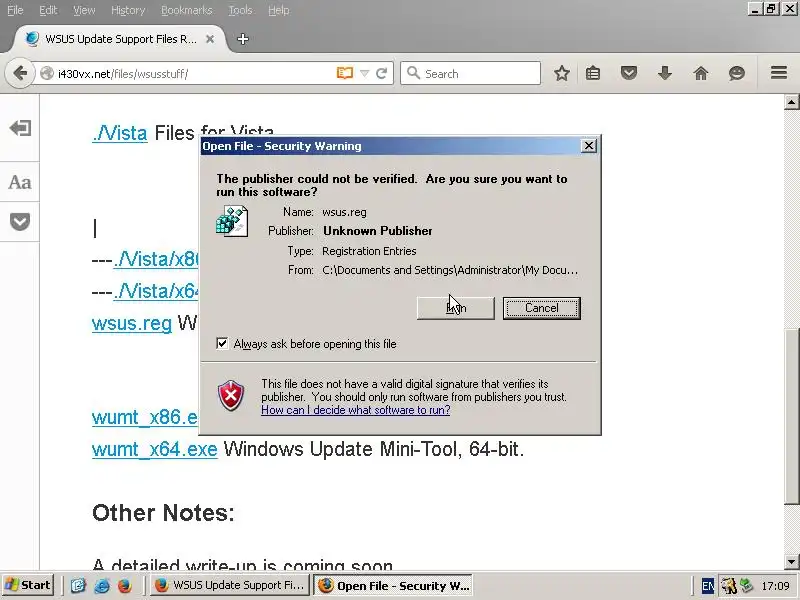
Task: Close reader view using sidebar arrow icon
Action: click(x=20, y=128)
